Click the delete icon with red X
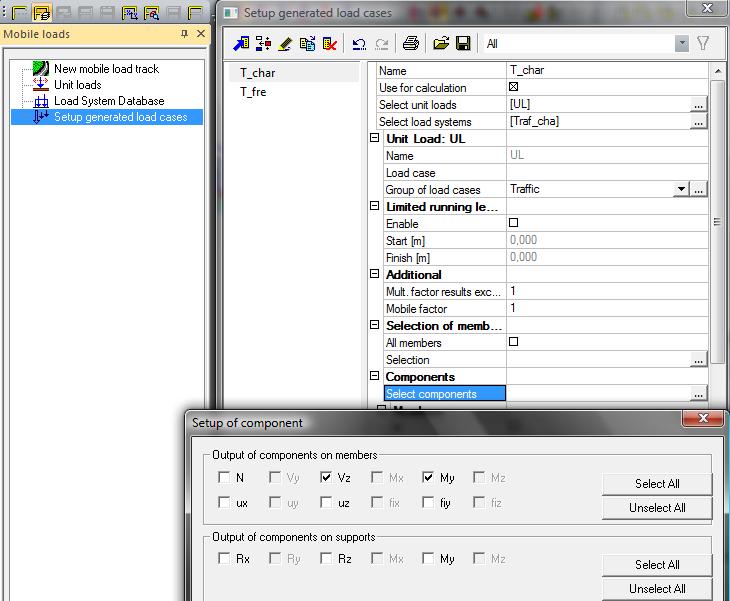 coord(329,44)
